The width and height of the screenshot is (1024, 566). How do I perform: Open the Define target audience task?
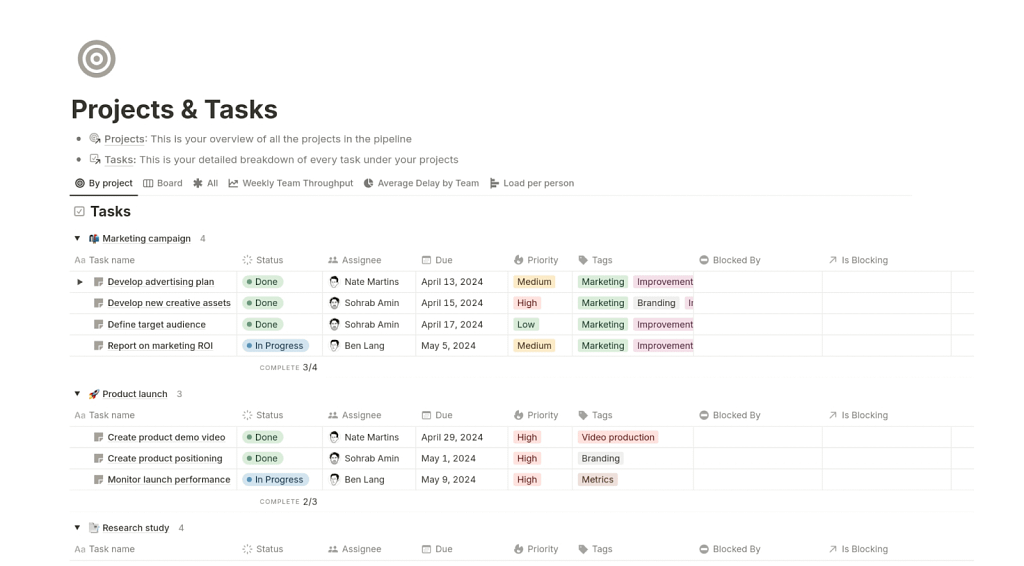(x=156, y=324)
